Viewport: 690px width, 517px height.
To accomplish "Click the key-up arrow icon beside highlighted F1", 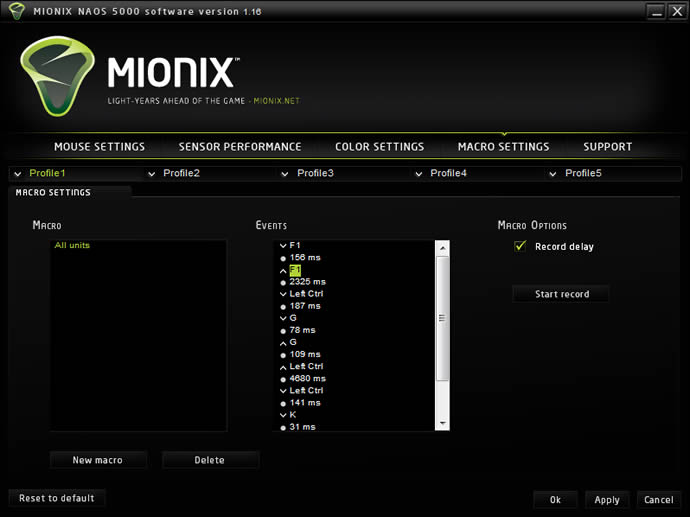I will 283,271.
